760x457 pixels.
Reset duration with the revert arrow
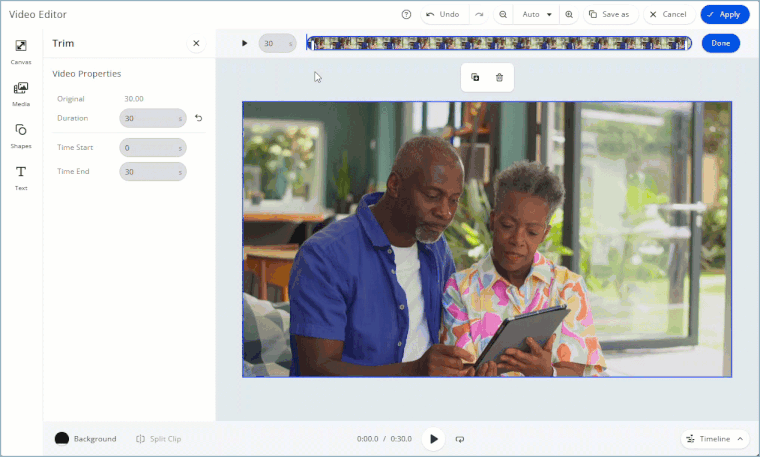[x=198, y=118]
